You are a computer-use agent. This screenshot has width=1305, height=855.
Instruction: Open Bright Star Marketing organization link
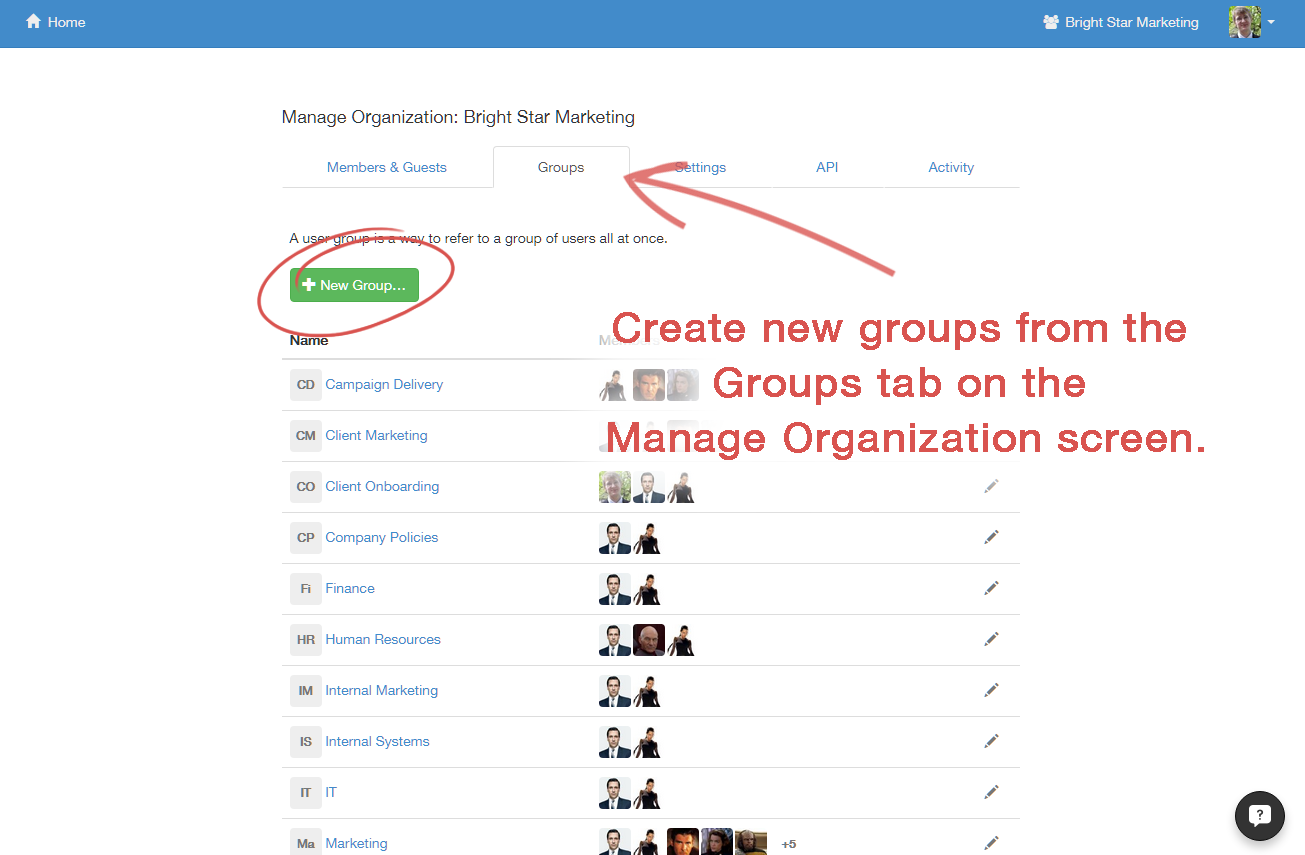point(1120,22)
